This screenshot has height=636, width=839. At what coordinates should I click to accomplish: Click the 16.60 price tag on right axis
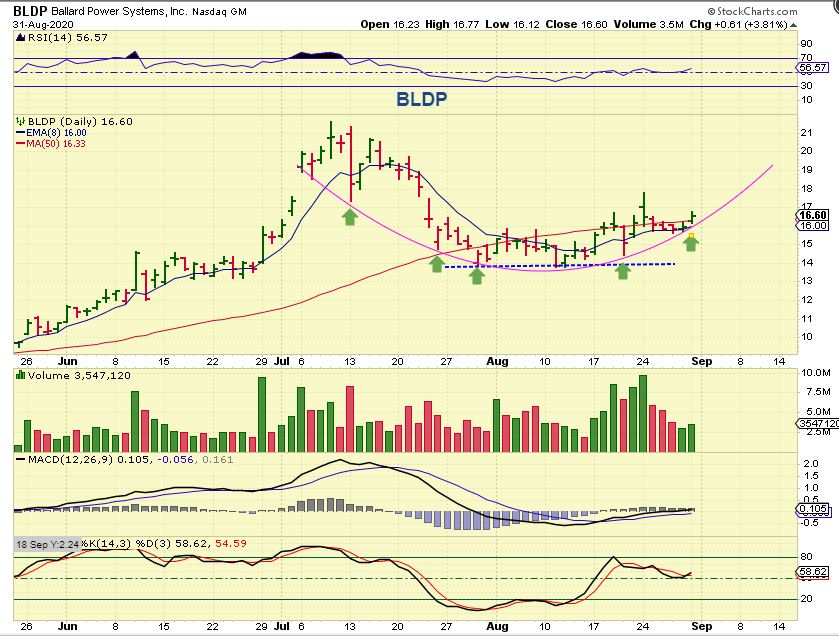pyautogui.click(x=813, y=215)
